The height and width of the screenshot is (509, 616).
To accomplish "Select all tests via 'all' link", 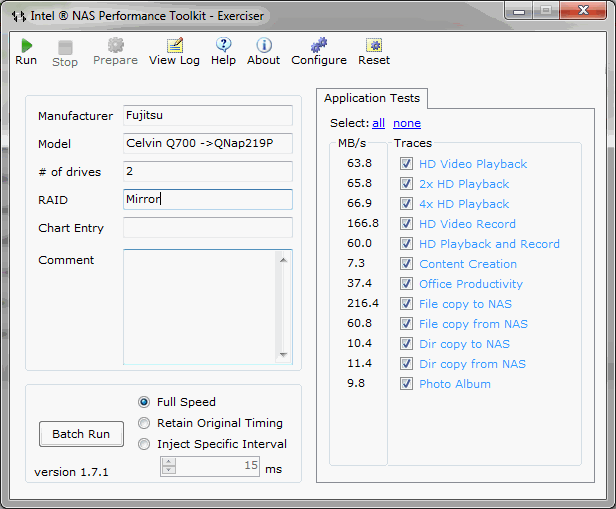I will 378,123.
